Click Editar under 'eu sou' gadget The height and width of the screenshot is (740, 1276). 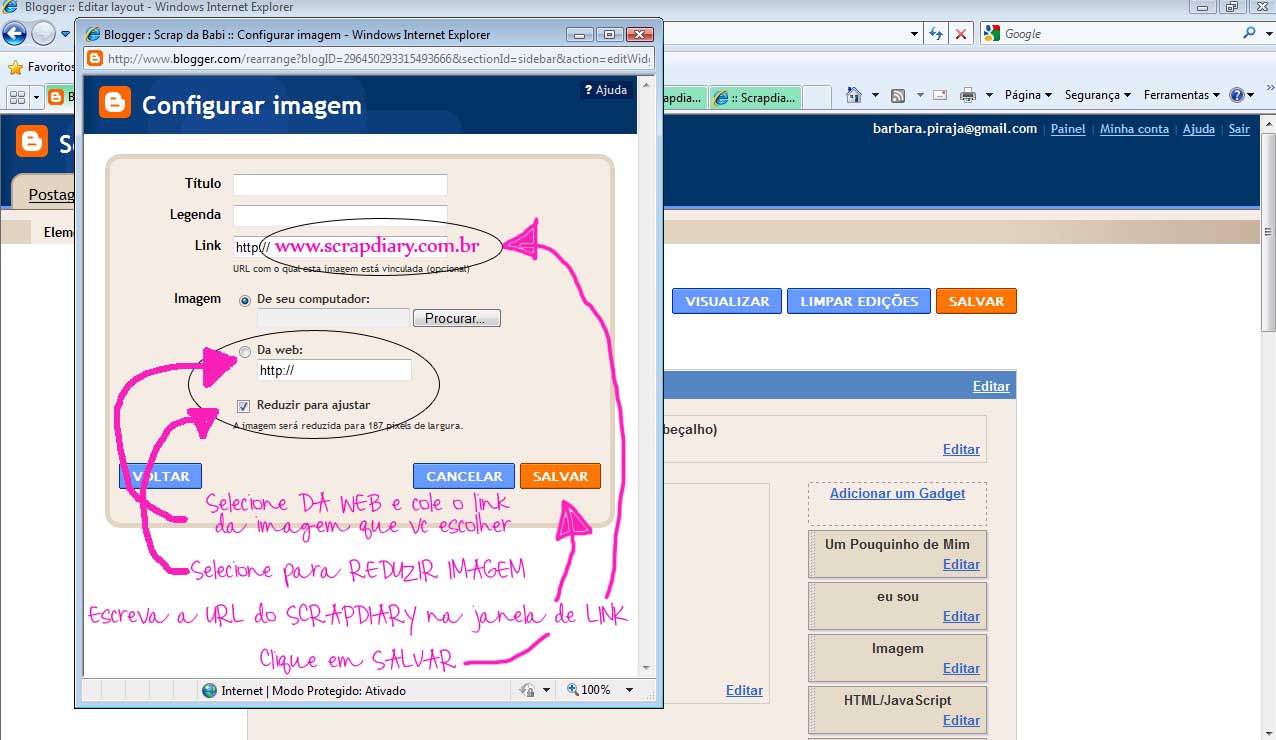point(961,616)
